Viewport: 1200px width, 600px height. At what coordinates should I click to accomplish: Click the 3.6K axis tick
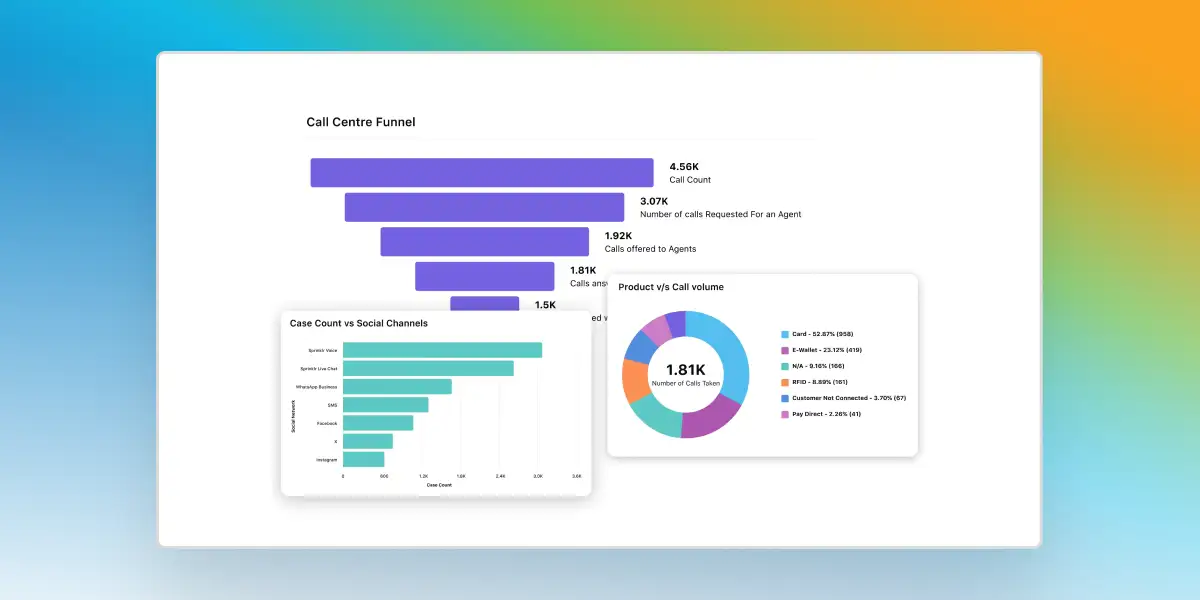coord(577,477)
